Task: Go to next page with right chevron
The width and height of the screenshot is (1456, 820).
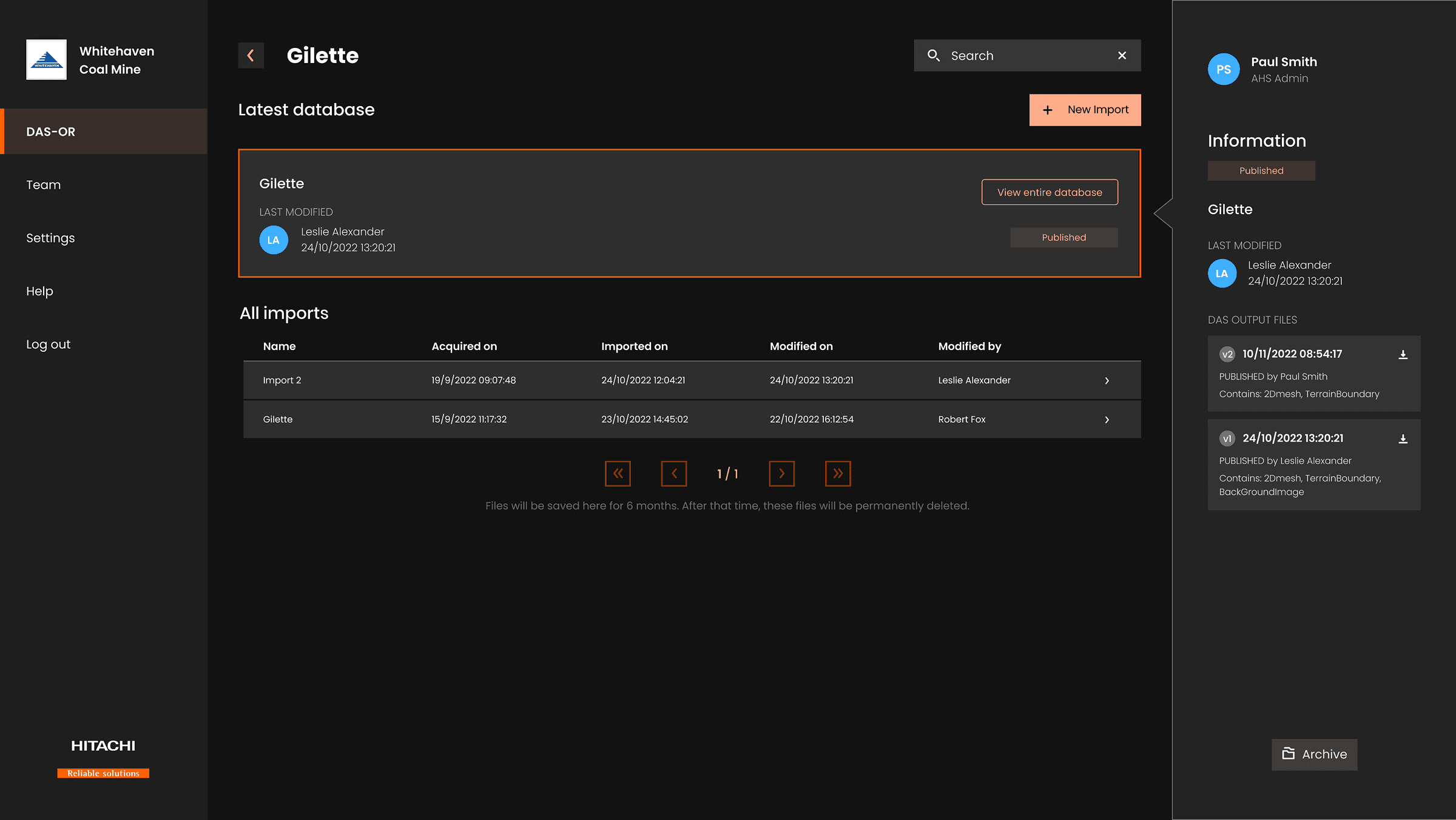Action: [781, 473]
